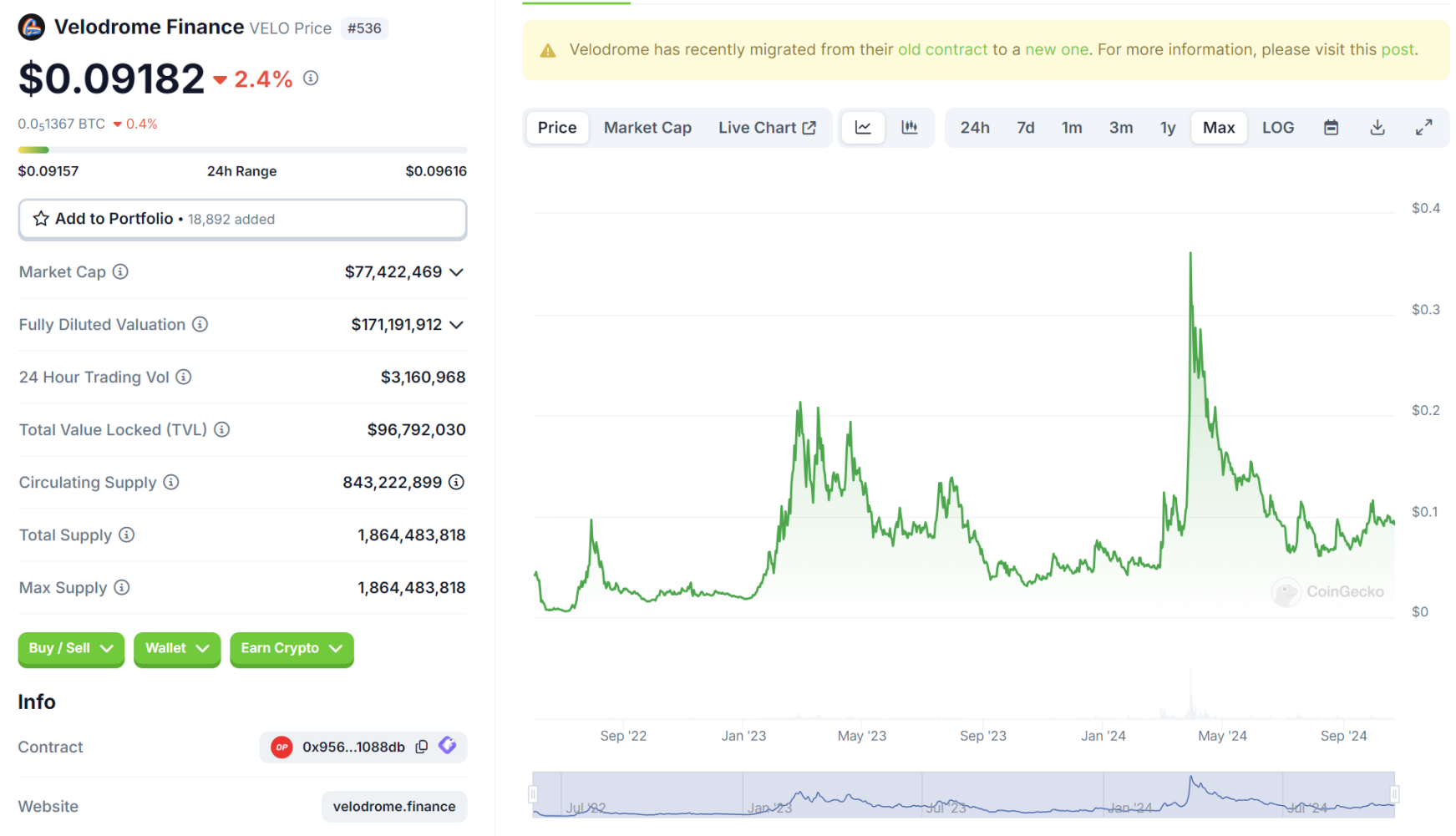Viewport: 1456px width, 836px height.
Task: Show Fully Diluted Valuation info icon
Action: (x=200, y=325)
